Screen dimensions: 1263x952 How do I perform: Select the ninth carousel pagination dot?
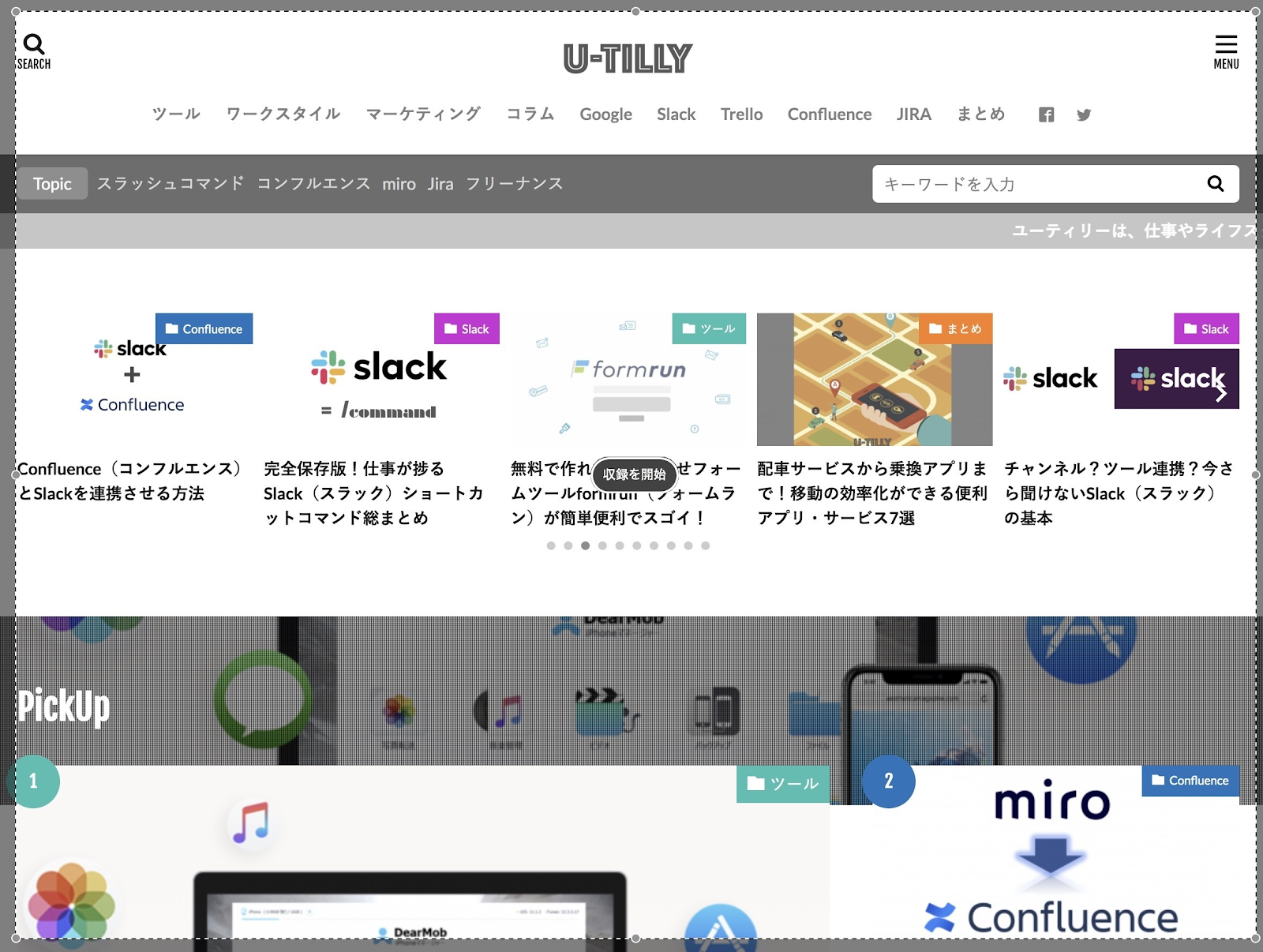688,545
